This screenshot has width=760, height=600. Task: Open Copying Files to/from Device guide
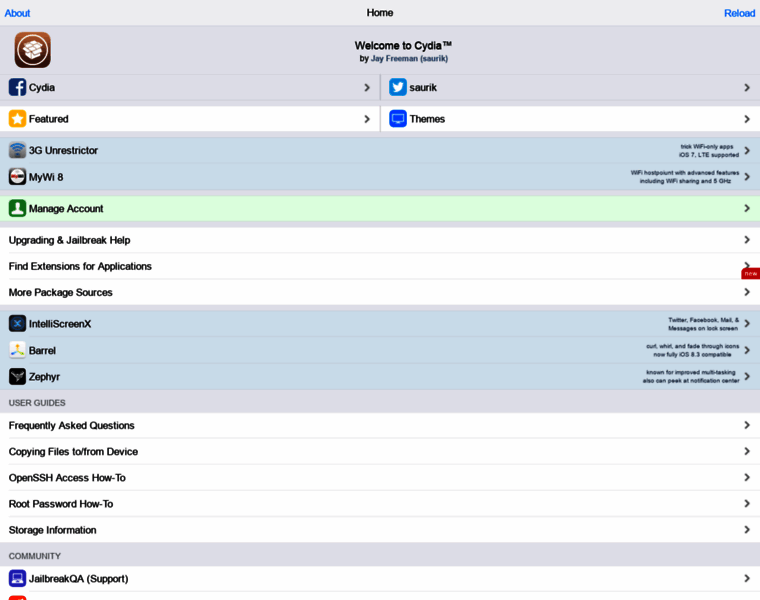[x=380, y=451]
